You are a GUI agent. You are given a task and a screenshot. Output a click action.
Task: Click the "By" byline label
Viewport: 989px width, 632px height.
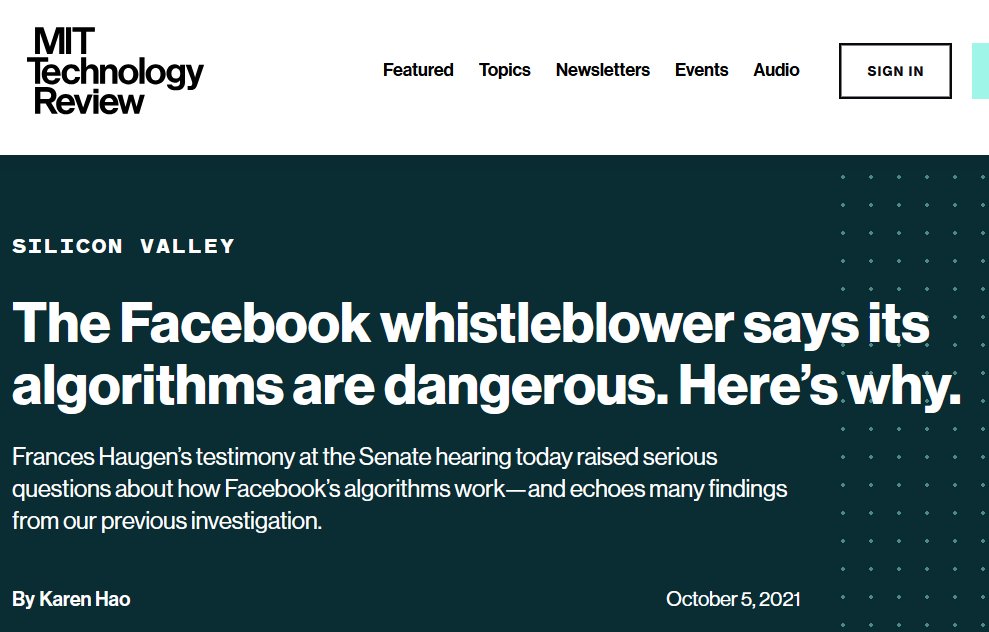coord(23,599)
